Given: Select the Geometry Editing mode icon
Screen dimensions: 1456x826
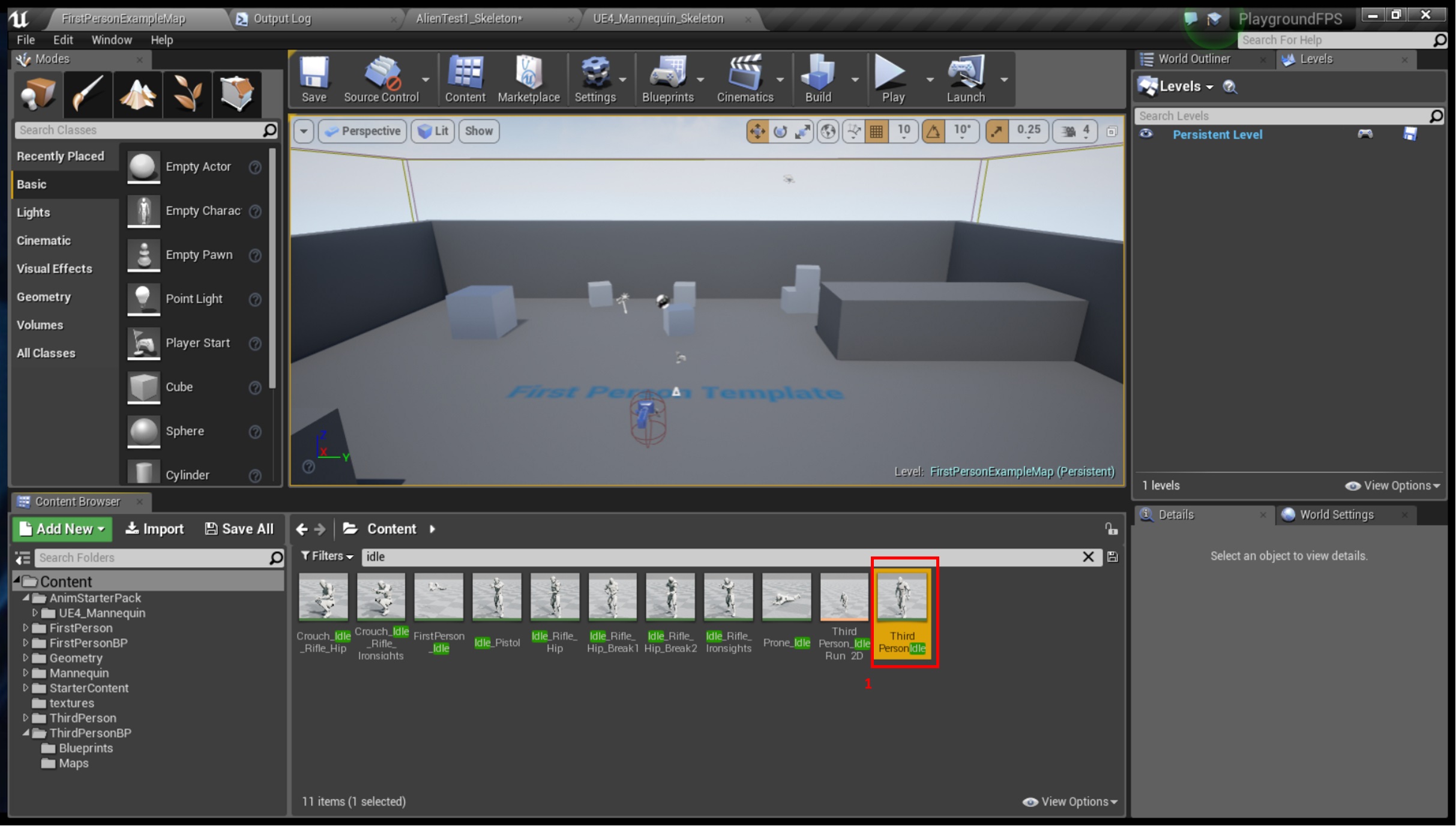Looking at the screenshot, I should click(x=237, y=94).
